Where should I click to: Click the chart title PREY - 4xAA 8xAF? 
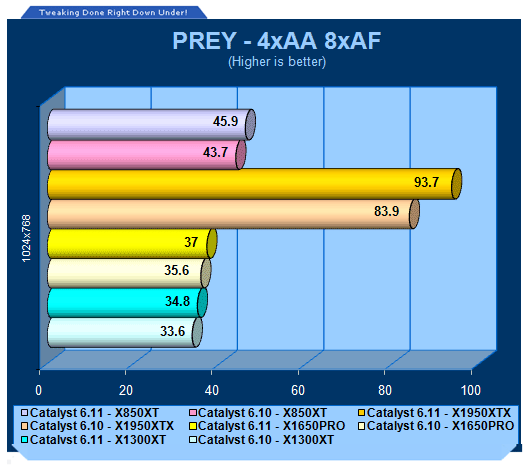coord(276,41)
